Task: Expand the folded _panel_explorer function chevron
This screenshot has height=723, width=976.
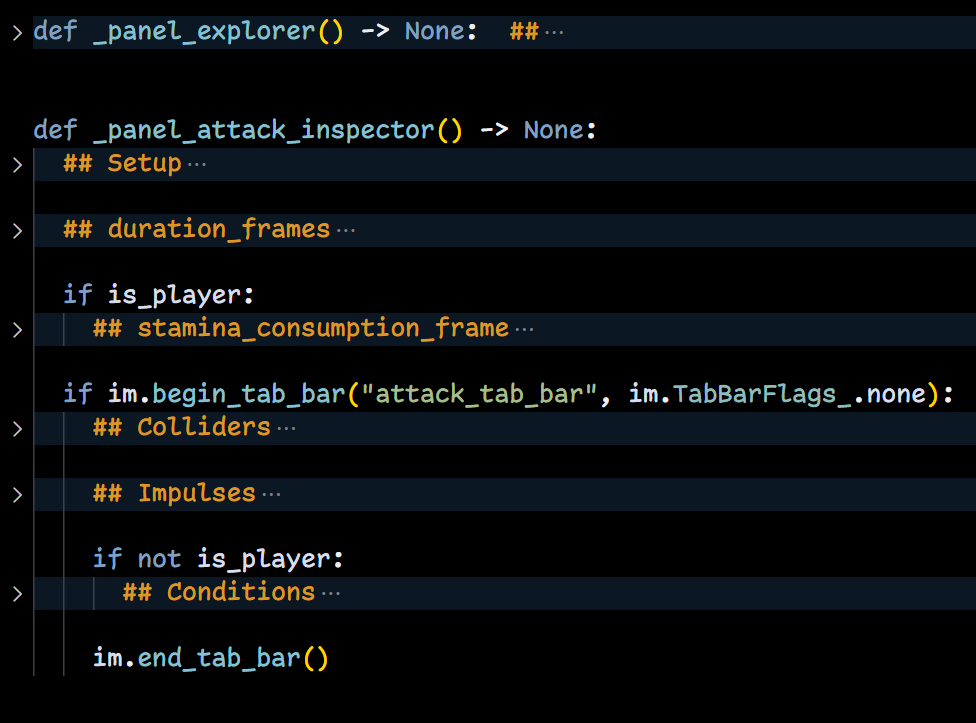Action: [x=16, y=32]
